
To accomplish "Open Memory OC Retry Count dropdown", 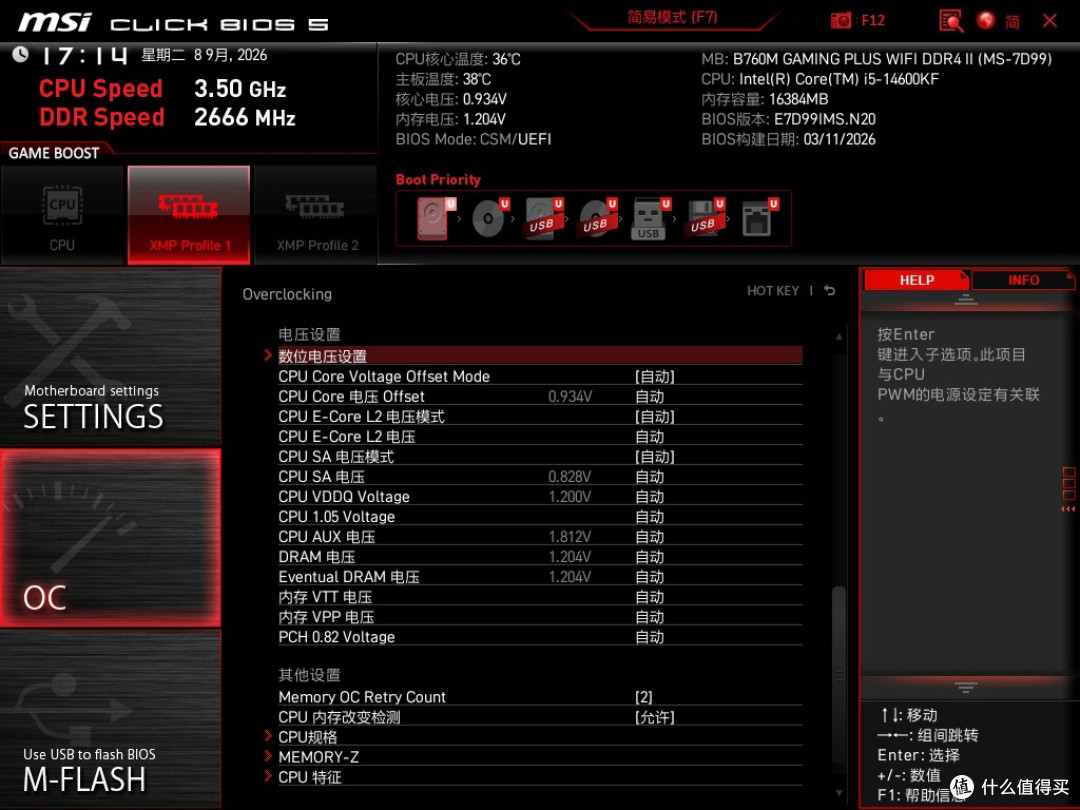I will tap(643, 696).
